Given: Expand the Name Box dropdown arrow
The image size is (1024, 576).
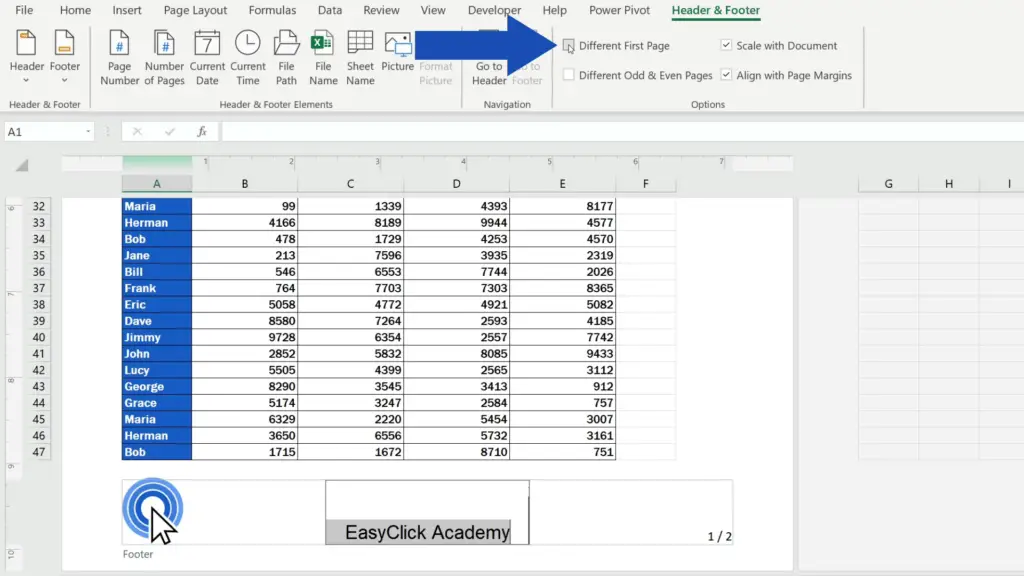Looking at the screenshot, I should [x=89, y=132].
